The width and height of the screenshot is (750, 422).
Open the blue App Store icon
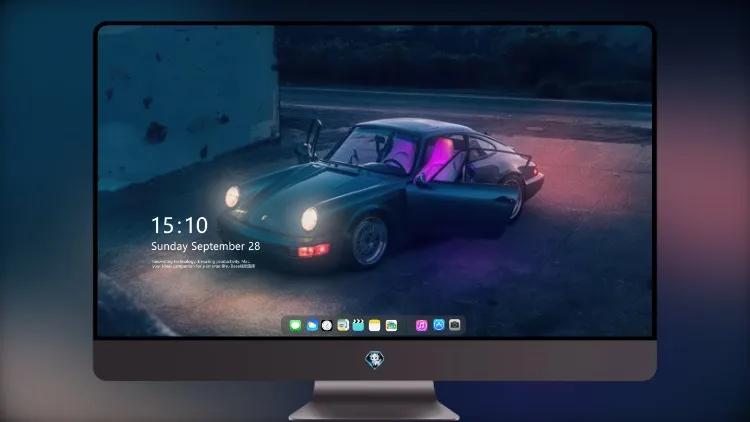439,325
